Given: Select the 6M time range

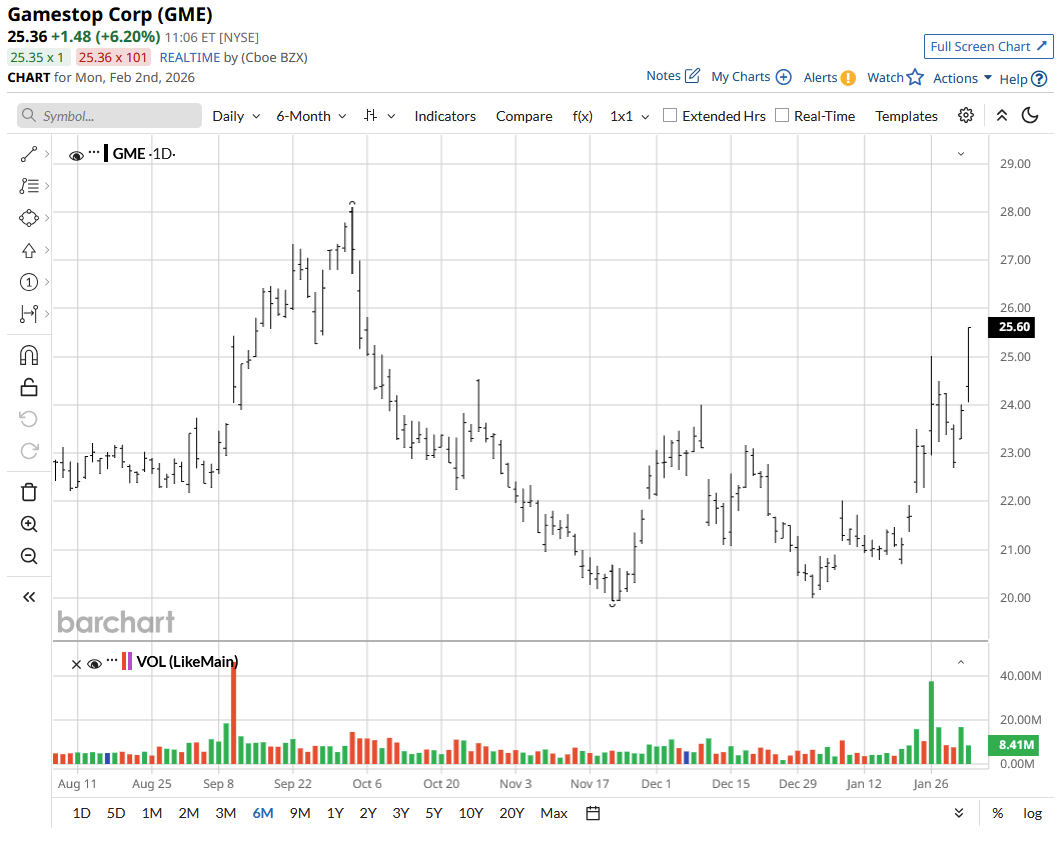Looking at the screenshot, I should point(263,813).
